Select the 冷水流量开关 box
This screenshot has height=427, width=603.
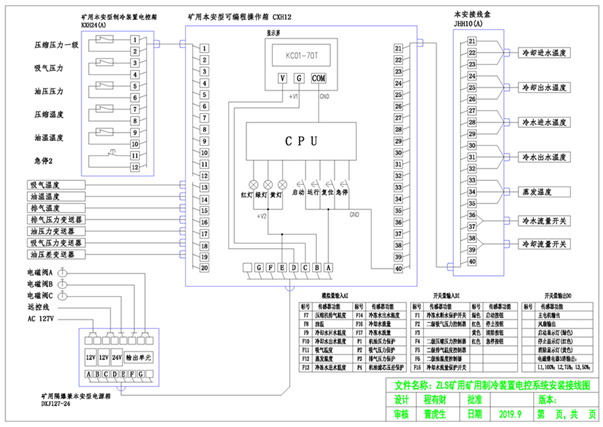coord(544,221)
